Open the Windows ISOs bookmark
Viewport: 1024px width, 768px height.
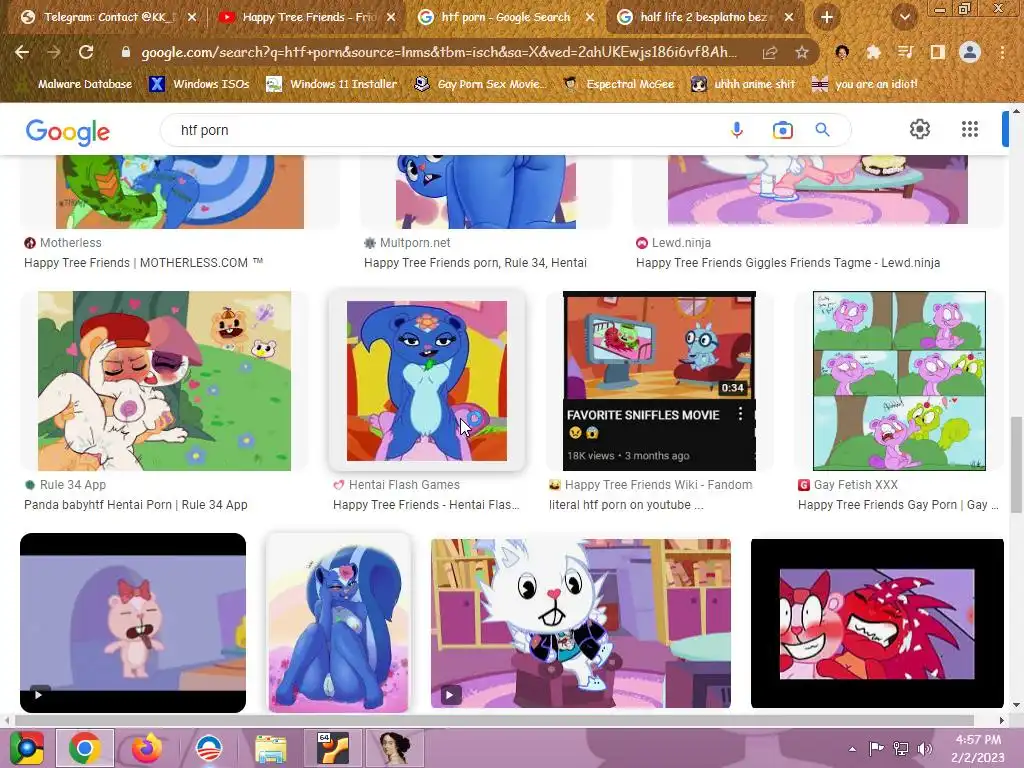[x=199, y=84]
